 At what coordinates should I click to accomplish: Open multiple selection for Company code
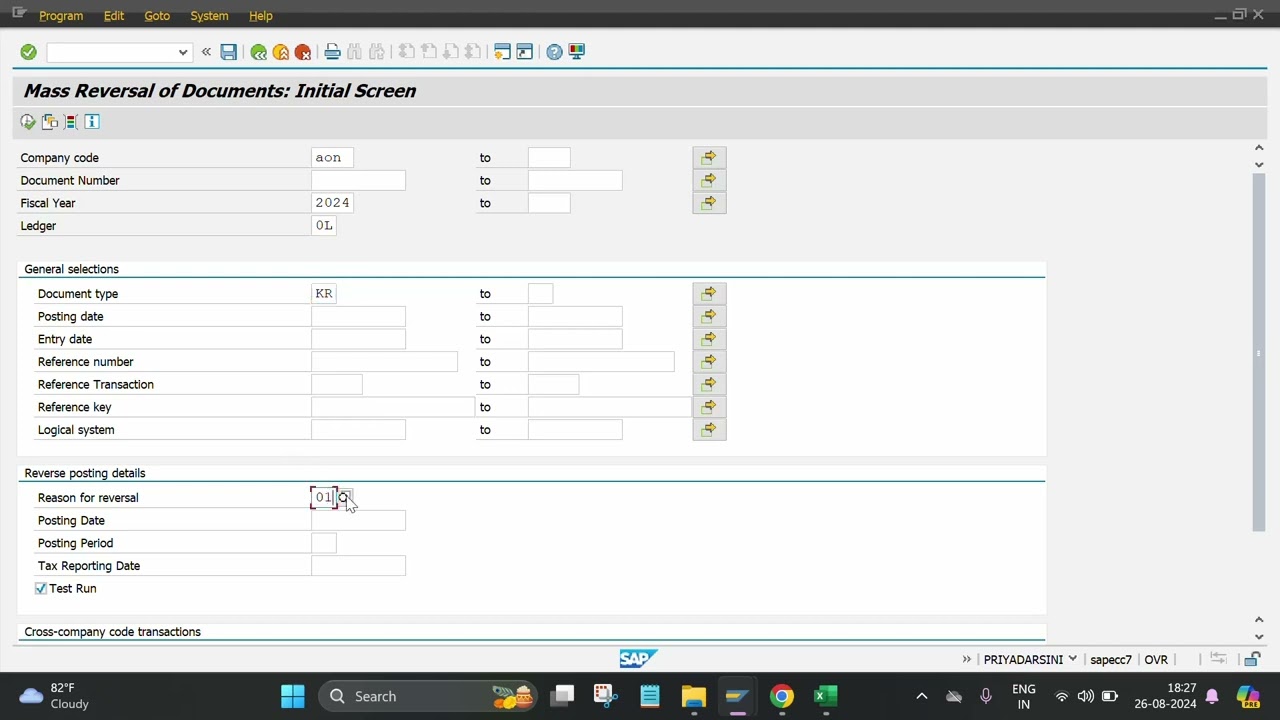click(709, 158)
